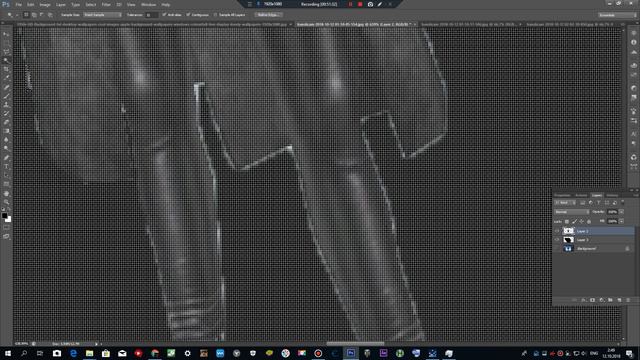640x360 pixels.
Task: Select the Magic Wand tool in toolbox
Action: [x=6, y=60]
